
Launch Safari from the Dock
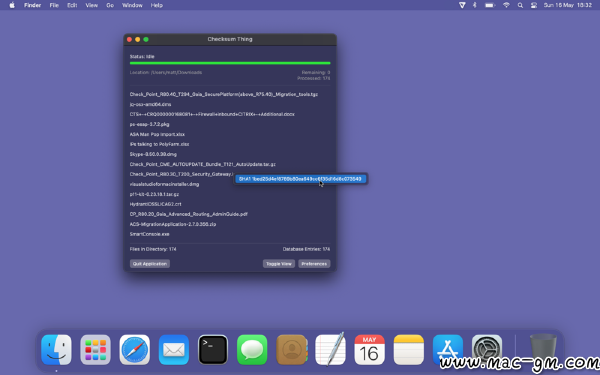135,349
